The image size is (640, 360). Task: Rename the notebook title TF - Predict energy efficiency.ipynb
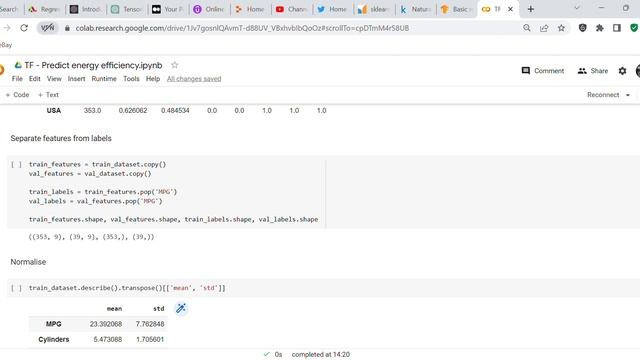pos(93,65)
